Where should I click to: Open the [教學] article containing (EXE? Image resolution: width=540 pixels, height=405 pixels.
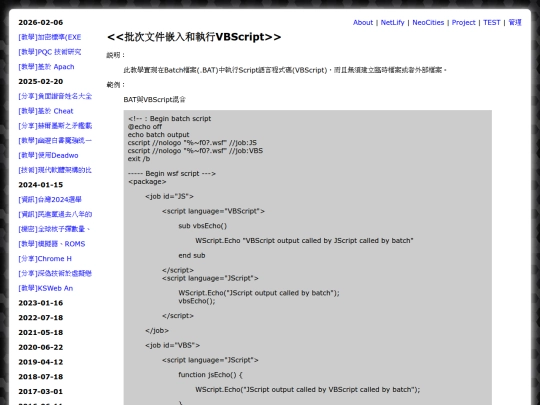coord(50,37)
